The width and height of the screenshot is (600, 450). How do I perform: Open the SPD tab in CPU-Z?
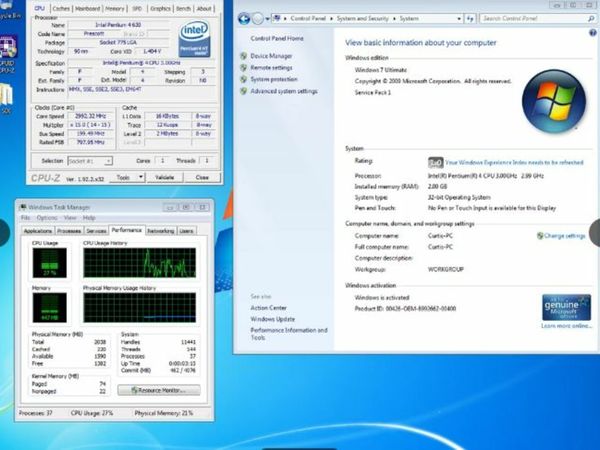137,8
